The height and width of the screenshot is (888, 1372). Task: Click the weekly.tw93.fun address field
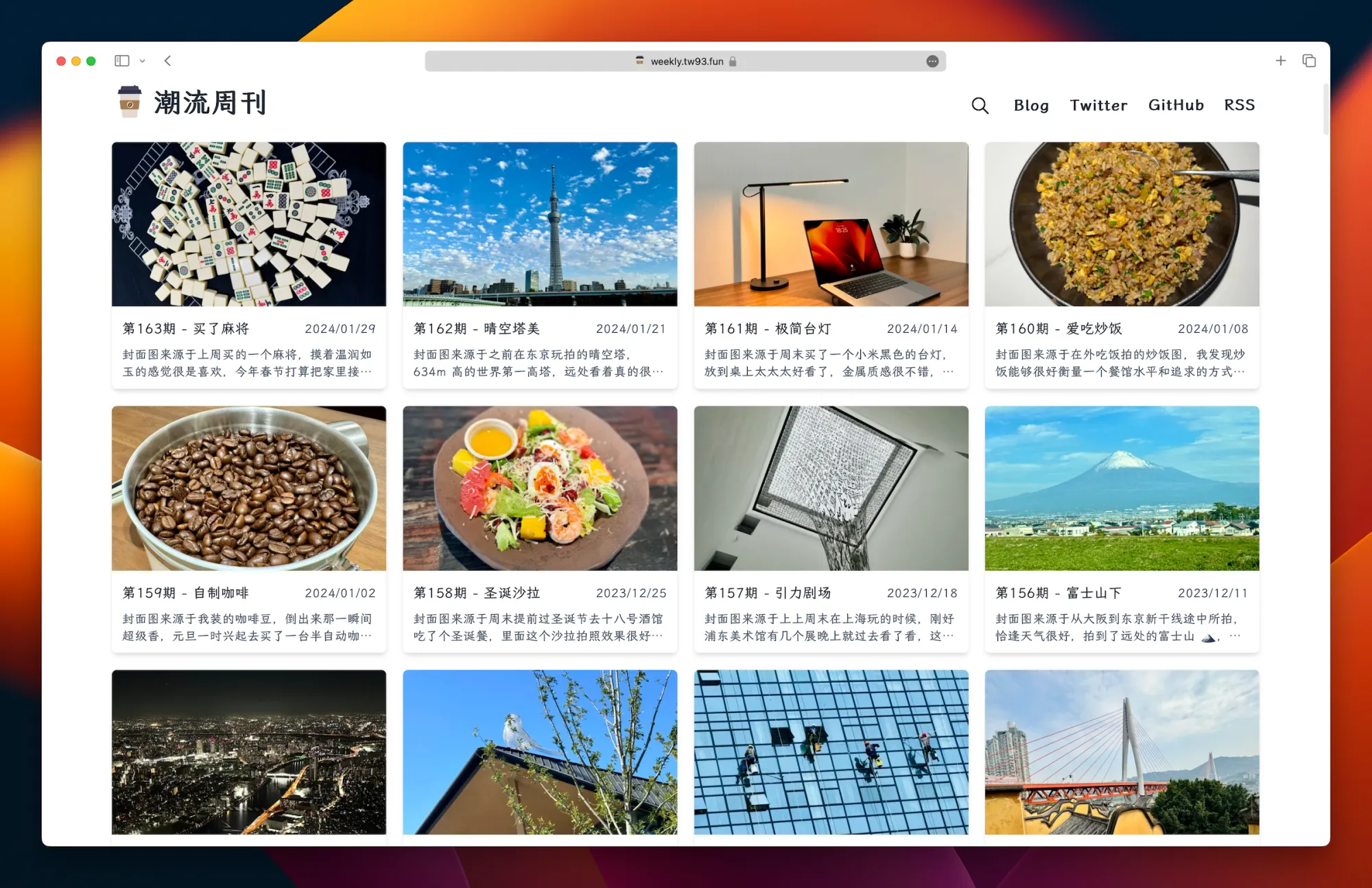pyautogui.click(x=686, y=61)
